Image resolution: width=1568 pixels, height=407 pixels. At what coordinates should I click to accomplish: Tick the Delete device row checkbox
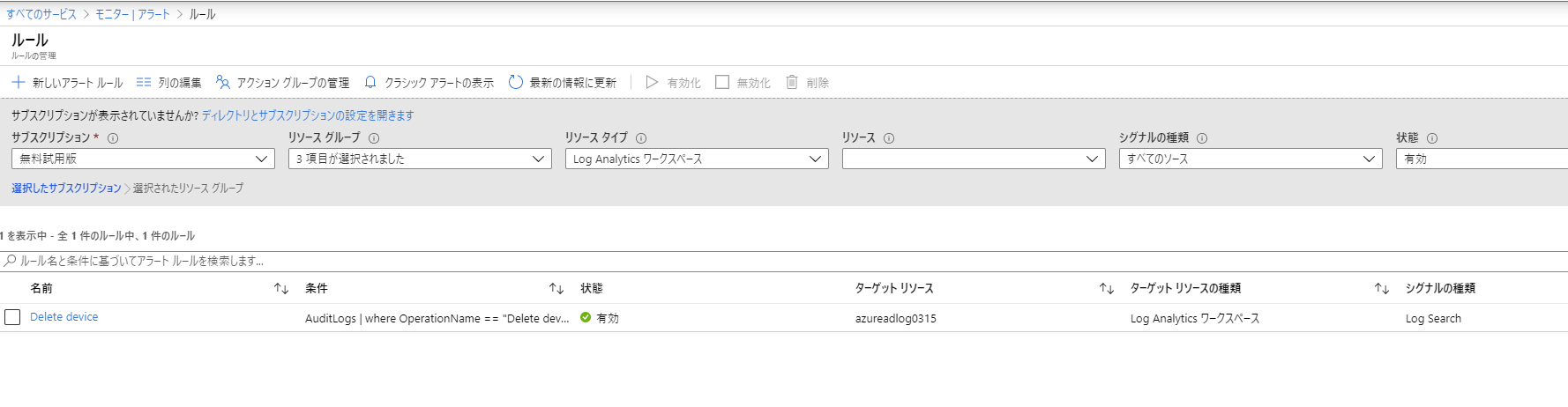click(12, 317)
